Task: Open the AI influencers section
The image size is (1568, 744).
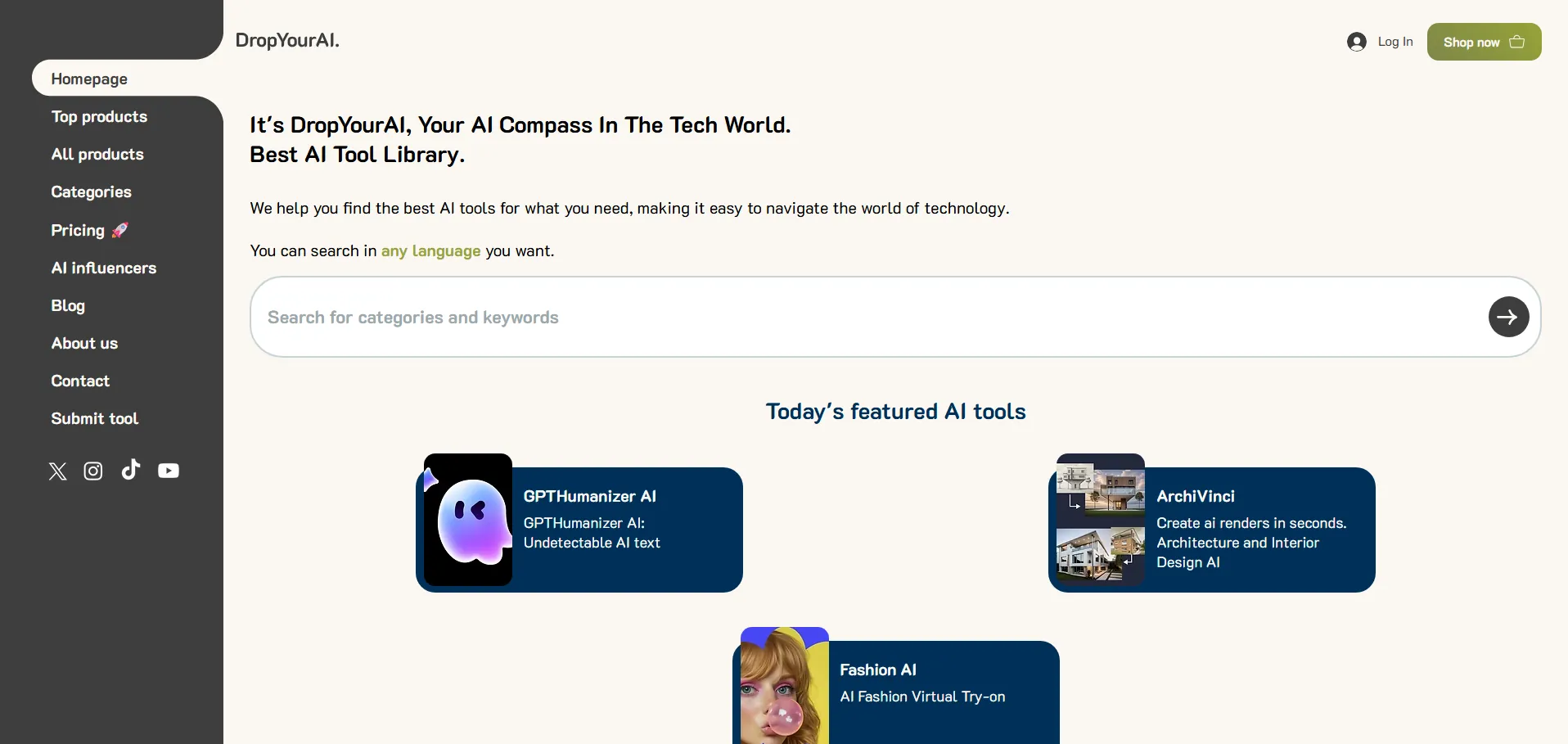Action: [103, 268]
